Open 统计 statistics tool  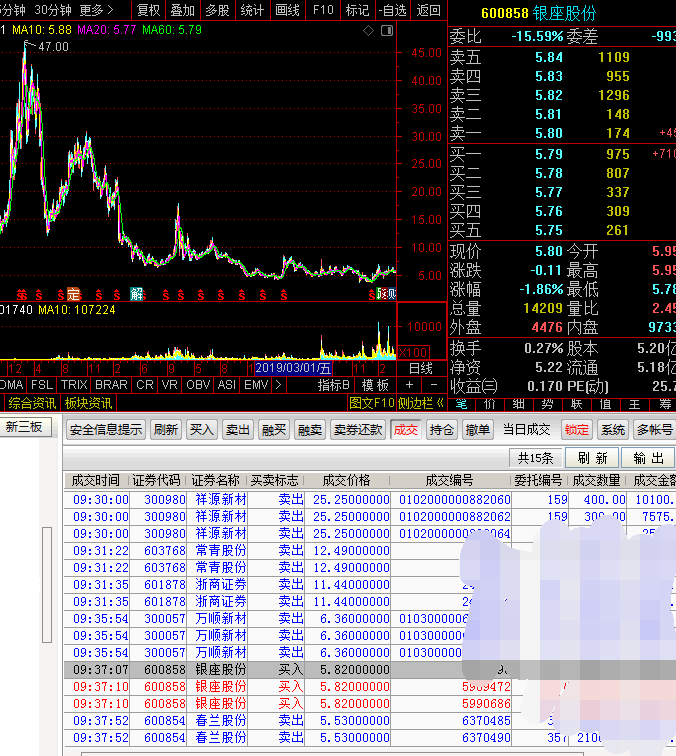coord(252,10)
